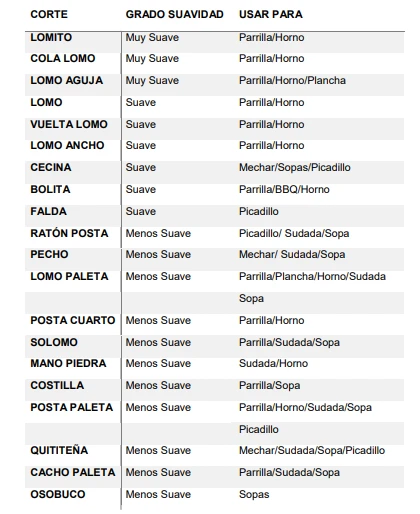Select the PECHO row label

(x=49, y=254)
